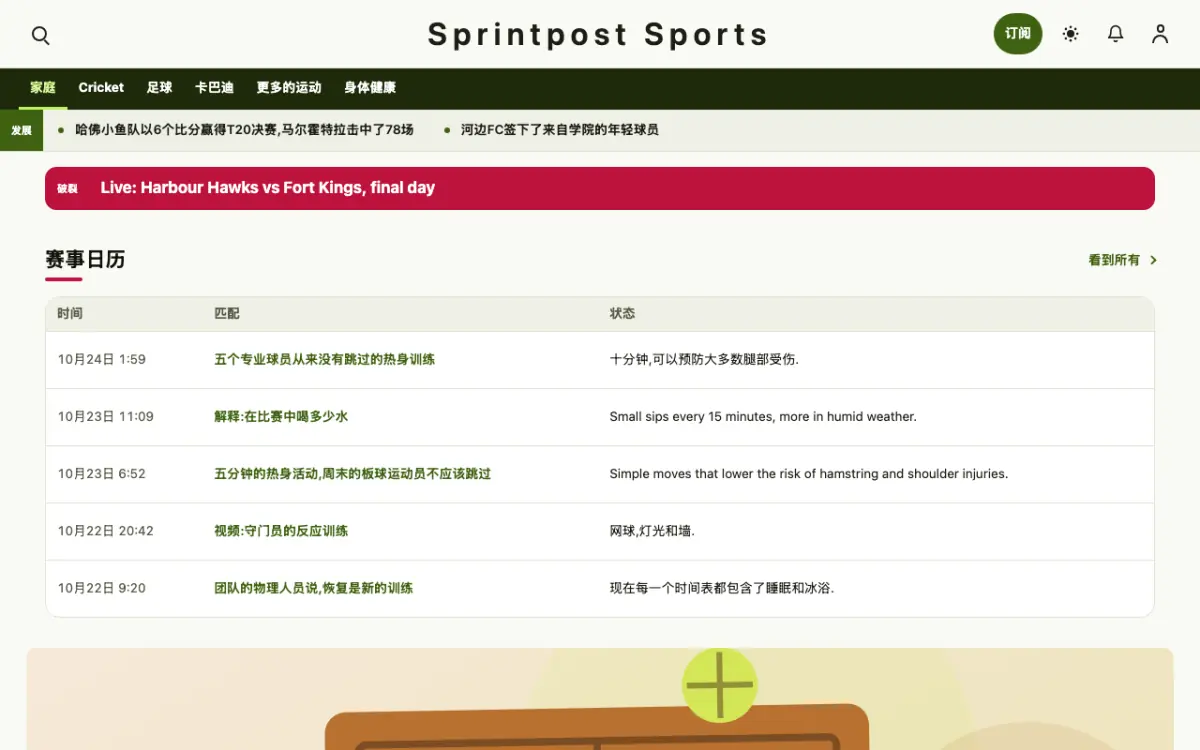Open 五个专业球员从来没有跳过的热身训练 article
The width and height of the screenshot is (1200, 750).
(x=325, y=360)
